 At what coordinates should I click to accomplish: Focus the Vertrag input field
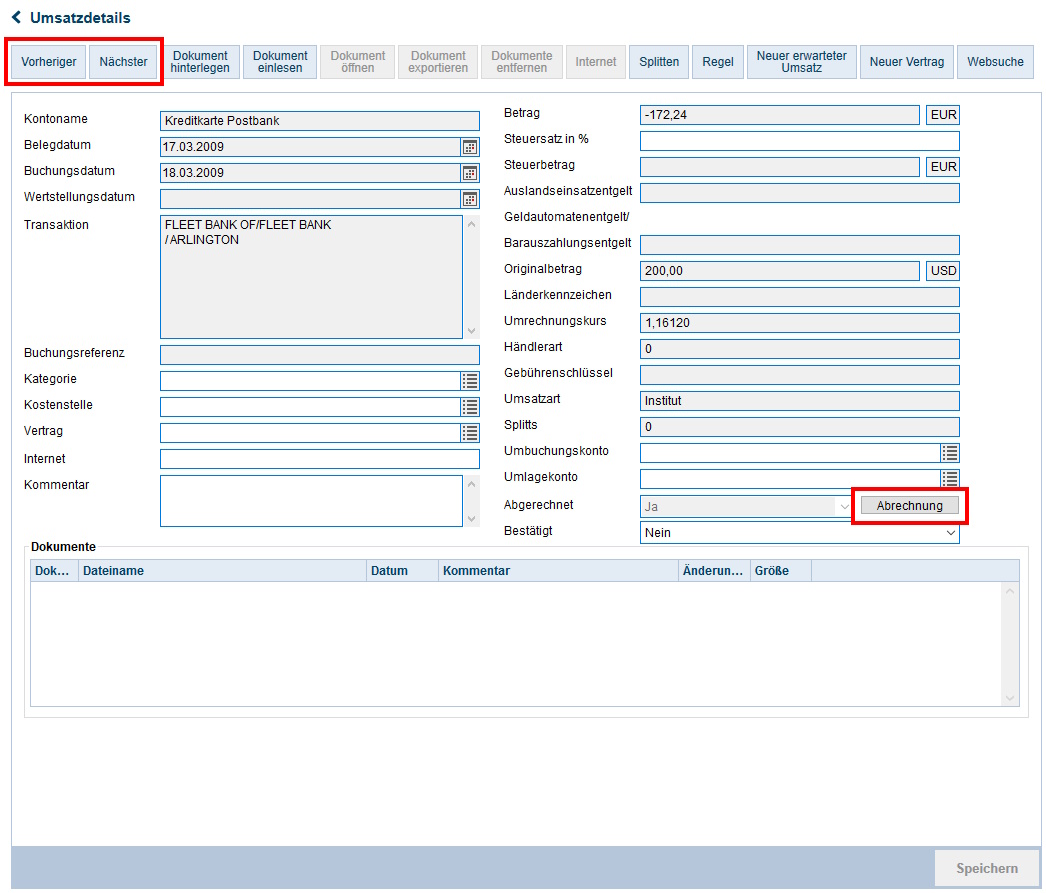pyautogui.click(x=310, y=433)
